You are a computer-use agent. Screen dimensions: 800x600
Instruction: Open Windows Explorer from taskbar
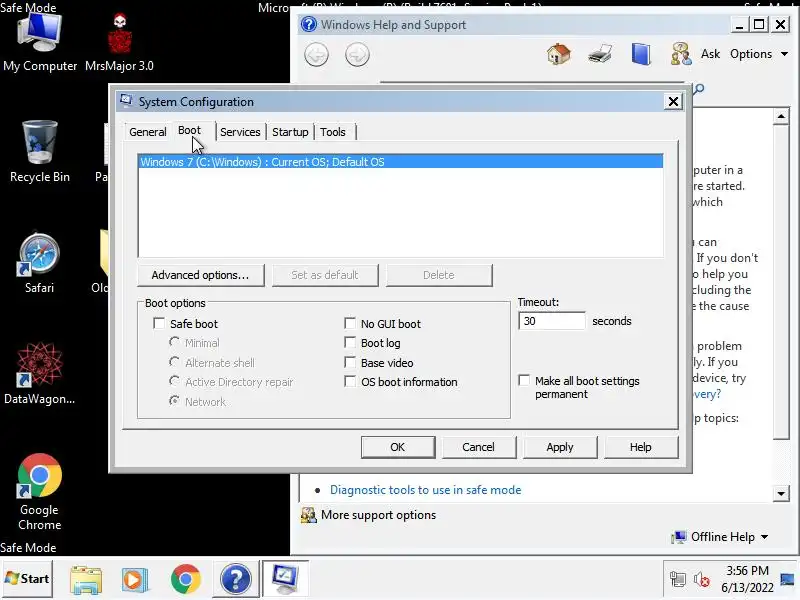[86, 580]
